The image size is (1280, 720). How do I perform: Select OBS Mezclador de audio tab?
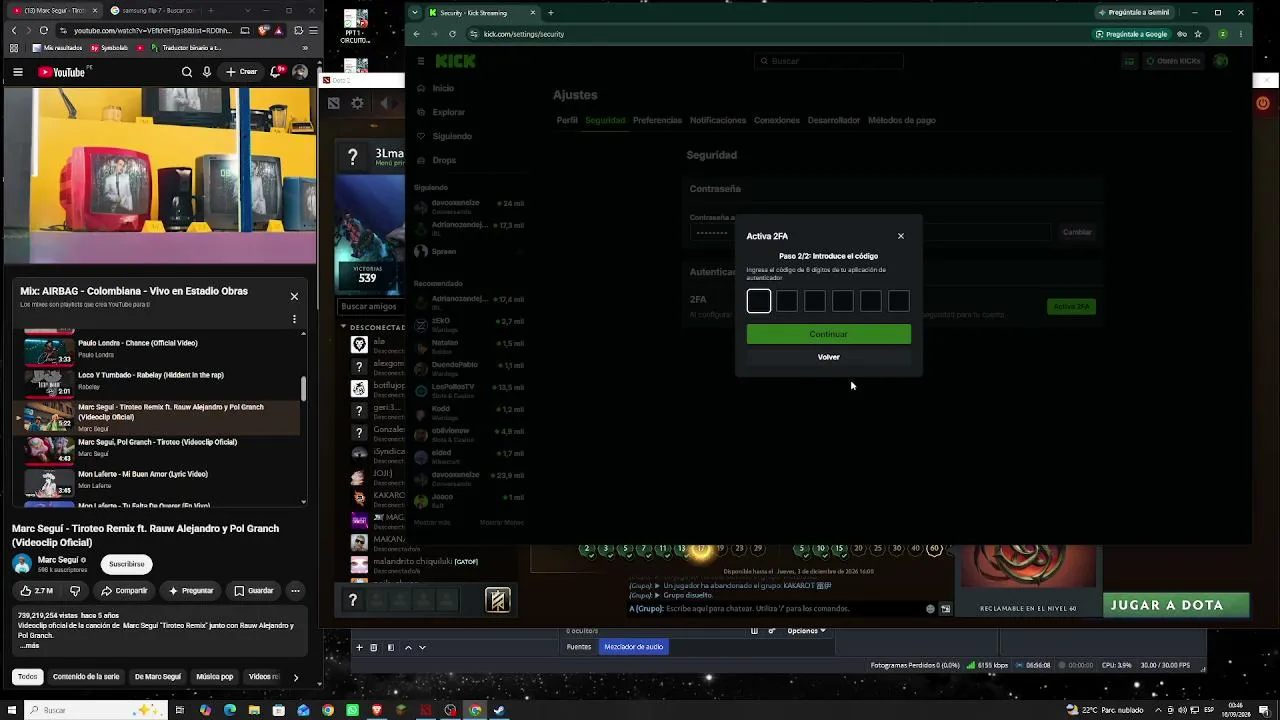[x=633, y=647]
